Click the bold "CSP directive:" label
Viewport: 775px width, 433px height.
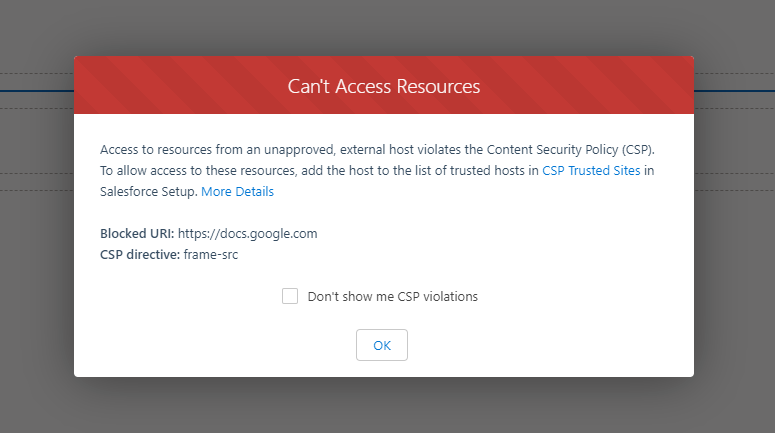[x=140, y=255]
